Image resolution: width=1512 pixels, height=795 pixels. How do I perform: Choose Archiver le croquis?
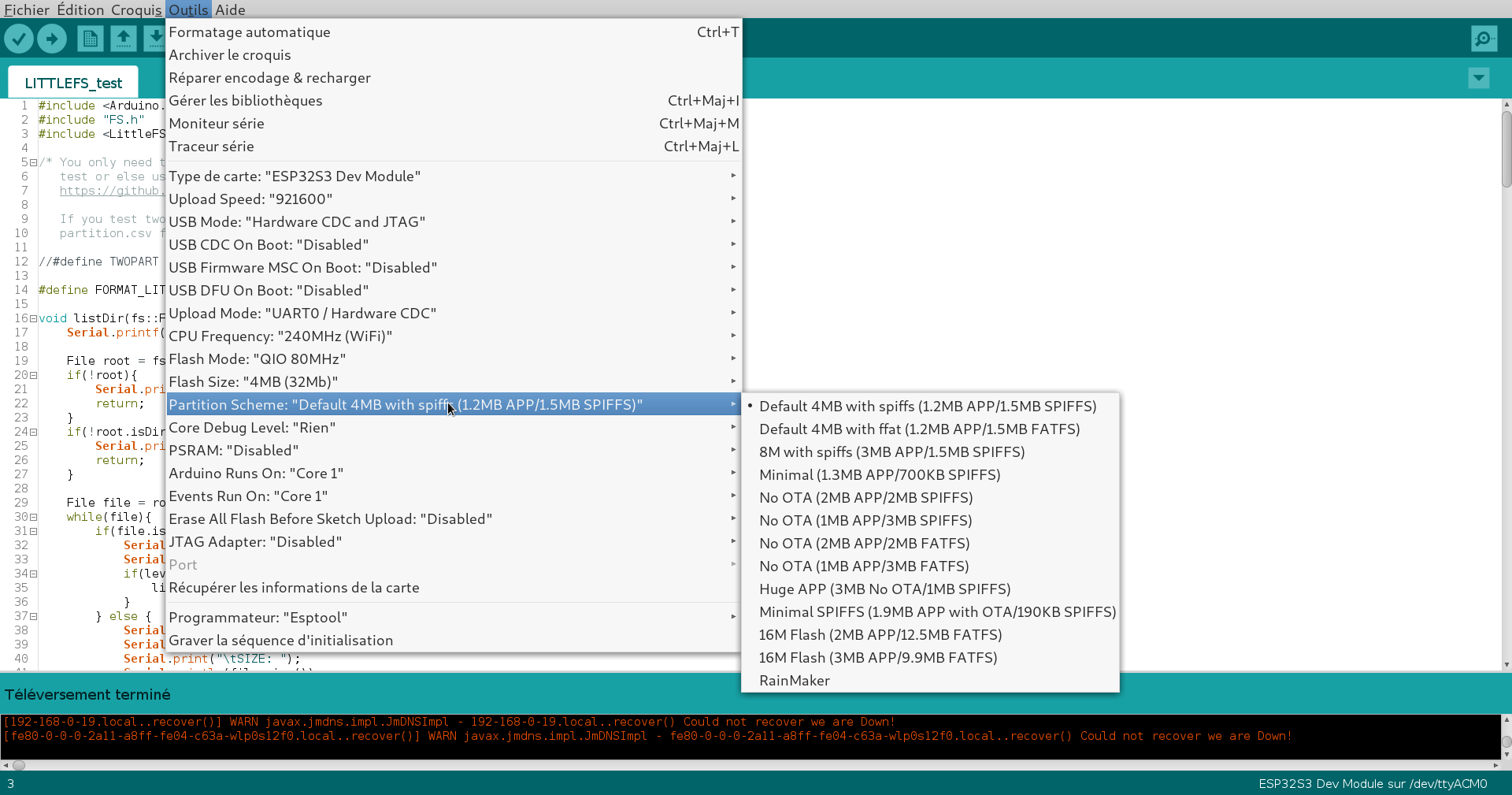[x=454, y=55]
